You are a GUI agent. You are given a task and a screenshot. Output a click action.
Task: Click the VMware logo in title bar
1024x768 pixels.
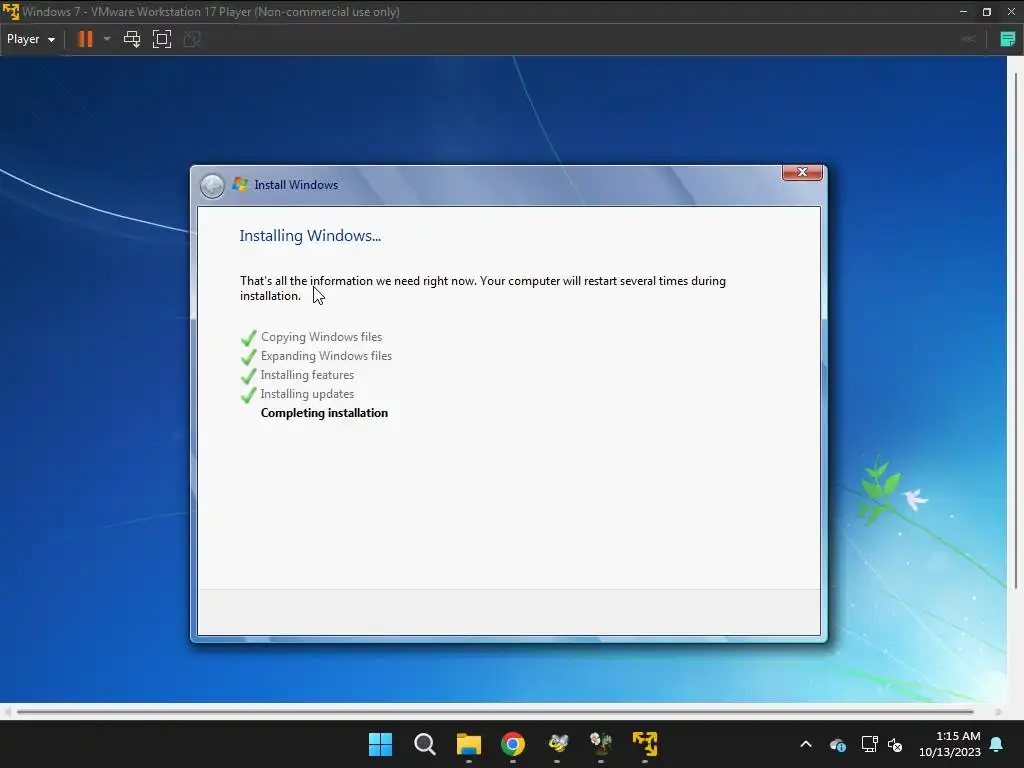pyautogui.click(x=11, y=12)
